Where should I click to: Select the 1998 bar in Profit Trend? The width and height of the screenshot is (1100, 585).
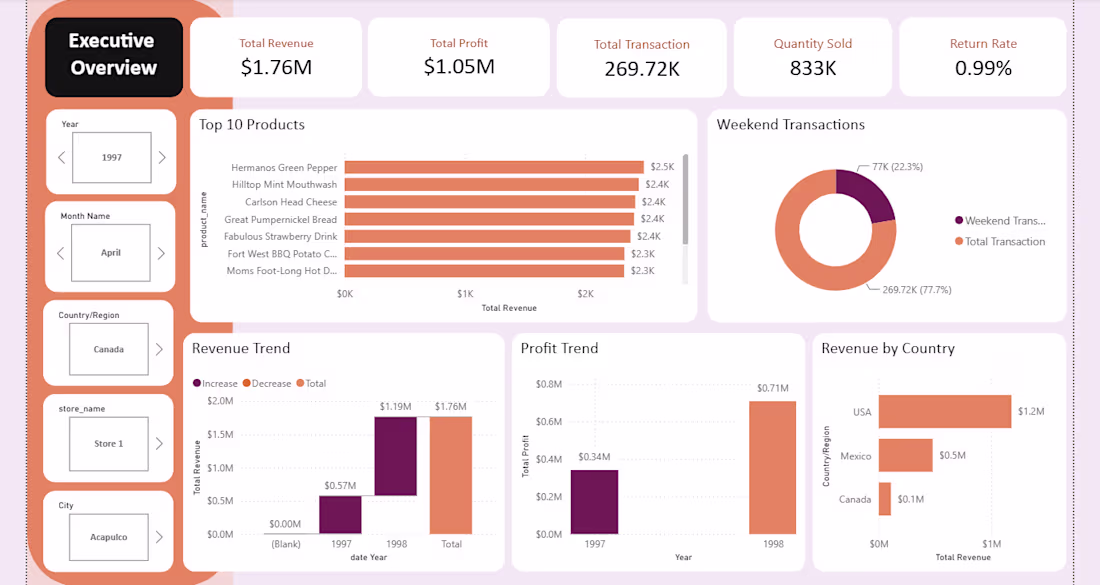pyautogui.click(x=772, y=468)
